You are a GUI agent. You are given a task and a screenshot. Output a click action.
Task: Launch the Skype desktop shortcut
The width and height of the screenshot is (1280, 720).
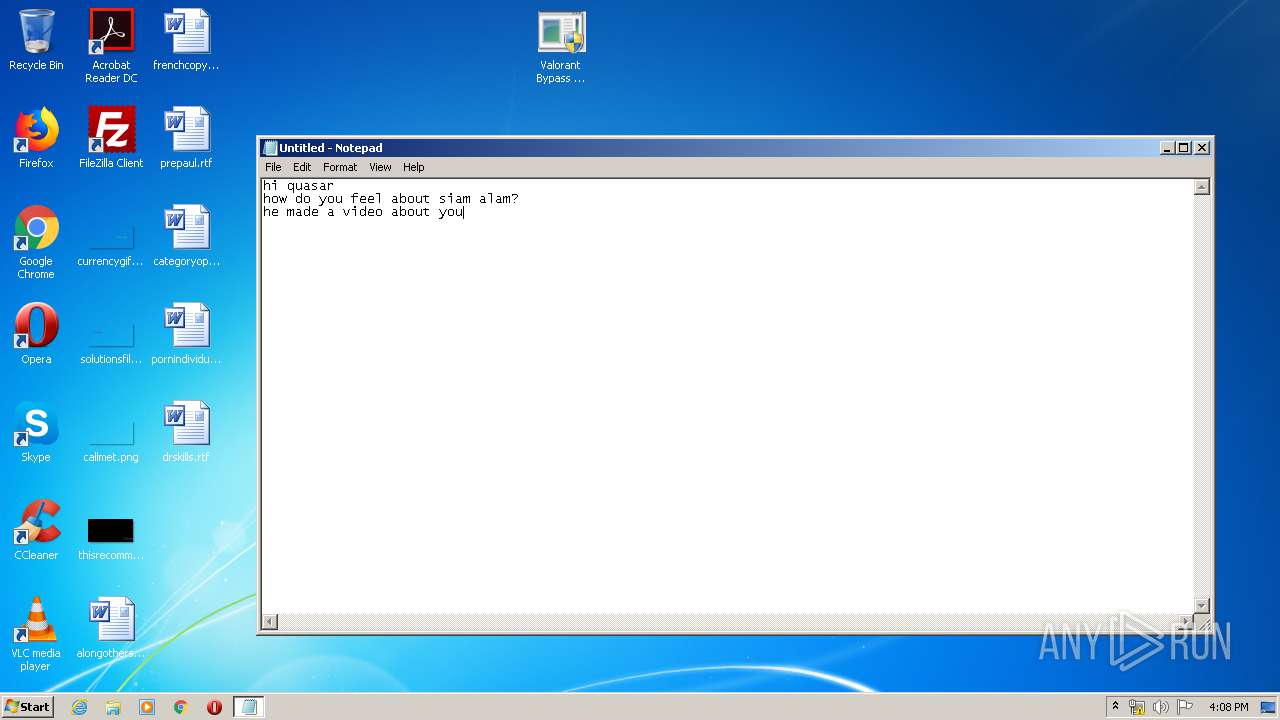36,432
